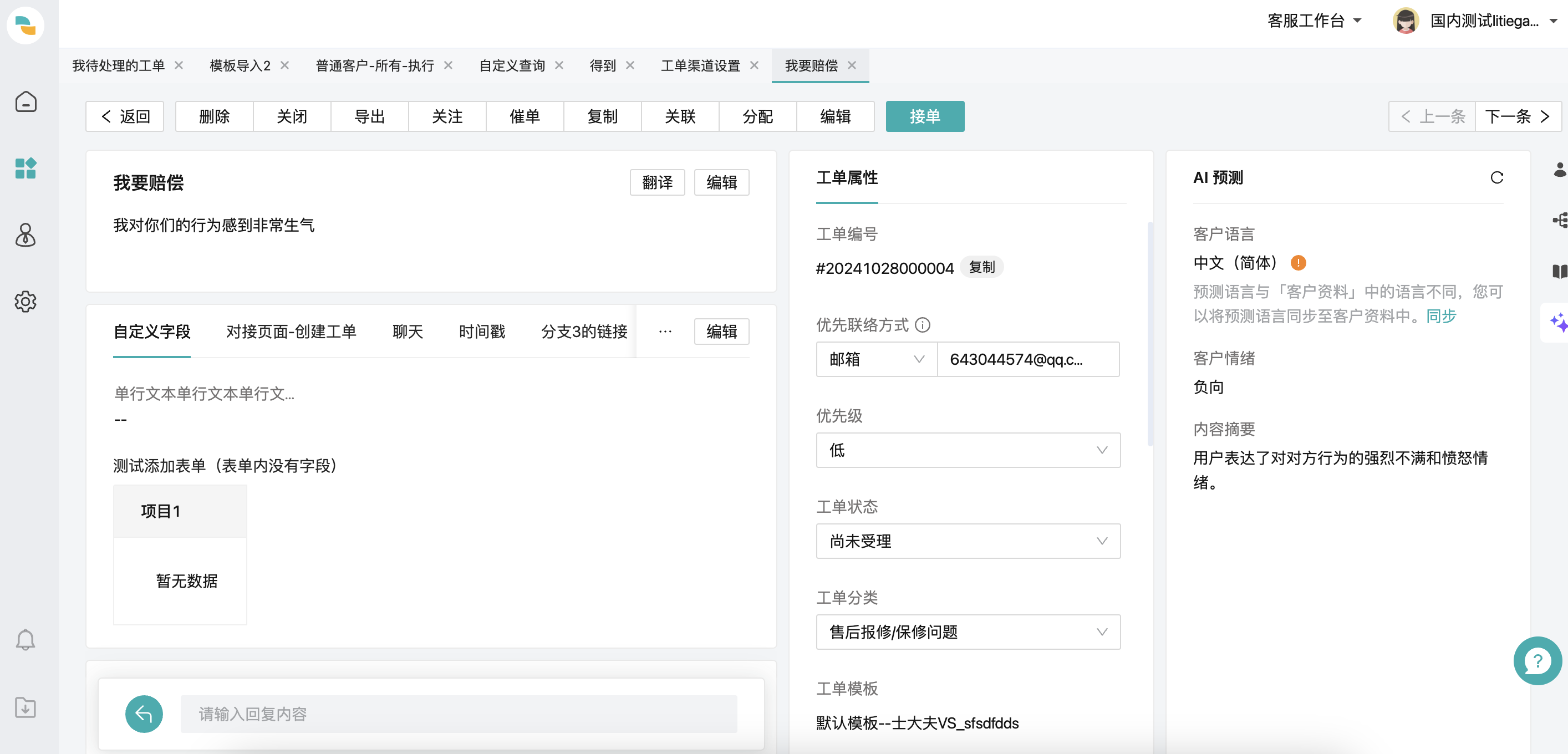Select the 对接页面-创建工单 tab
Screen dimensions: 1568x754
(292, 332)
